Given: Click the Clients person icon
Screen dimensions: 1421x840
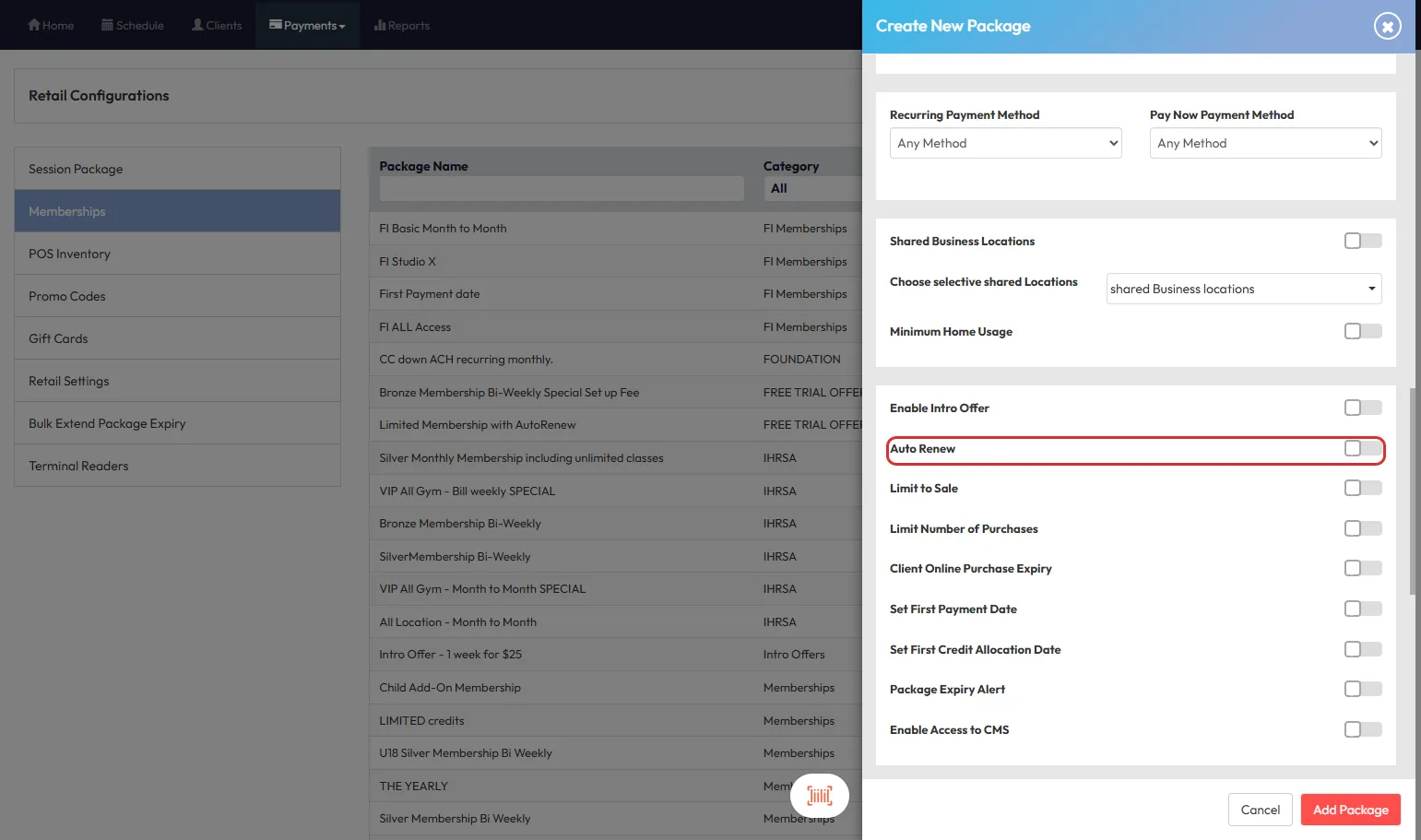Looking at the screenshot, I should 197,25.
